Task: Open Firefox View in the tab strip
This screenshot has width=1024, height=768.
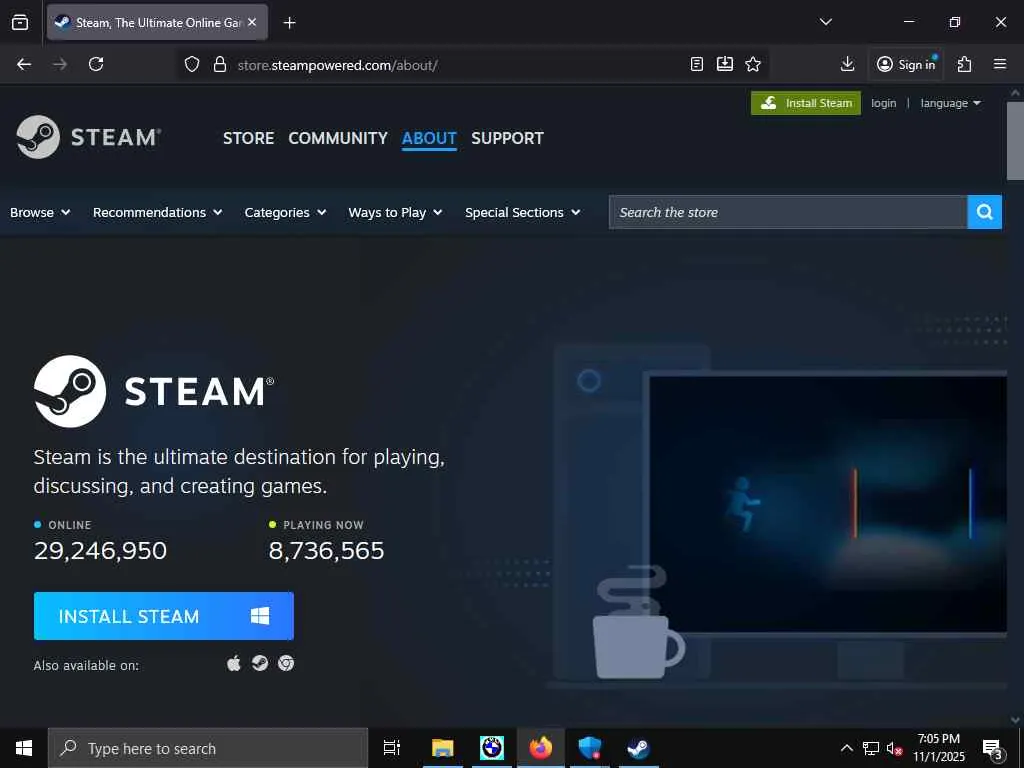Action: (x=20, y=22)
